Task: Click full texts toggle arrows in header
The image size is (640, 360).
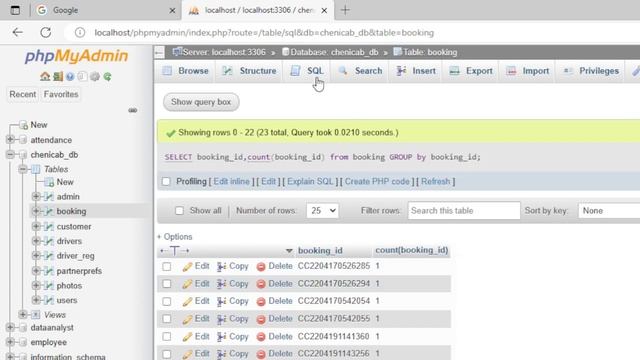Action: [175, 251]
